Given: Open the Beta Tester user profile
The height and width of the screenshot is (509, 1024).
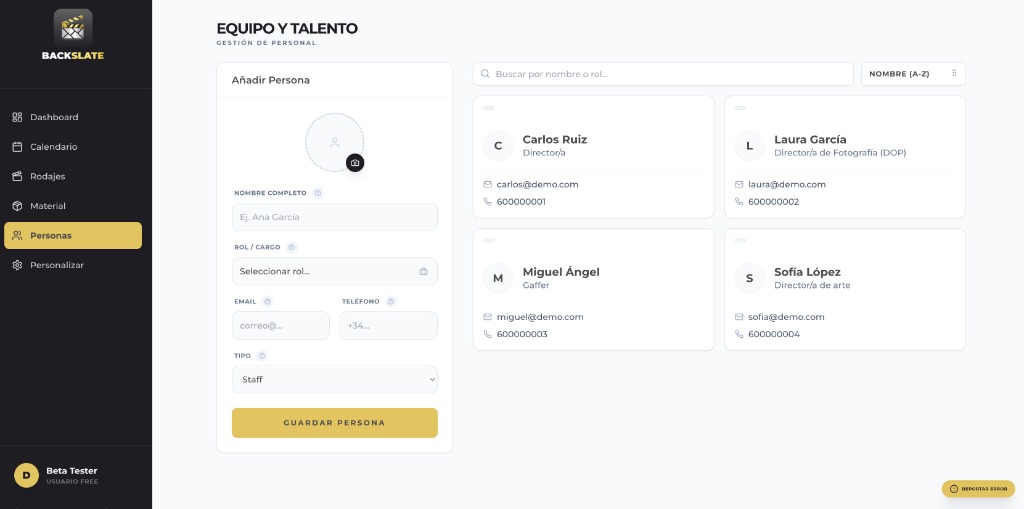Looking at the screenshot, I should coord(70,475).
